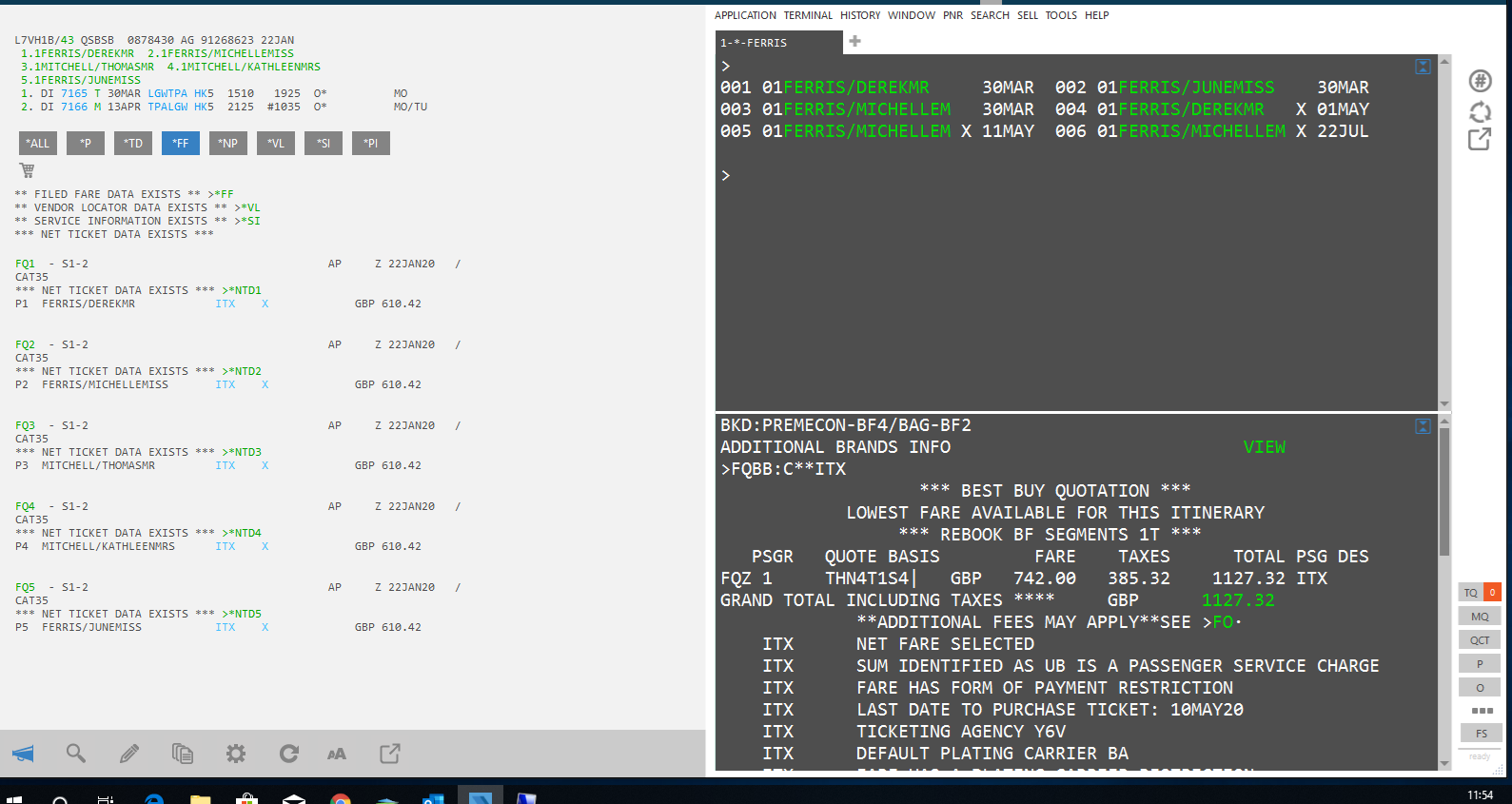Click VIEW next to Additional Brands Info

(1265, 447)
